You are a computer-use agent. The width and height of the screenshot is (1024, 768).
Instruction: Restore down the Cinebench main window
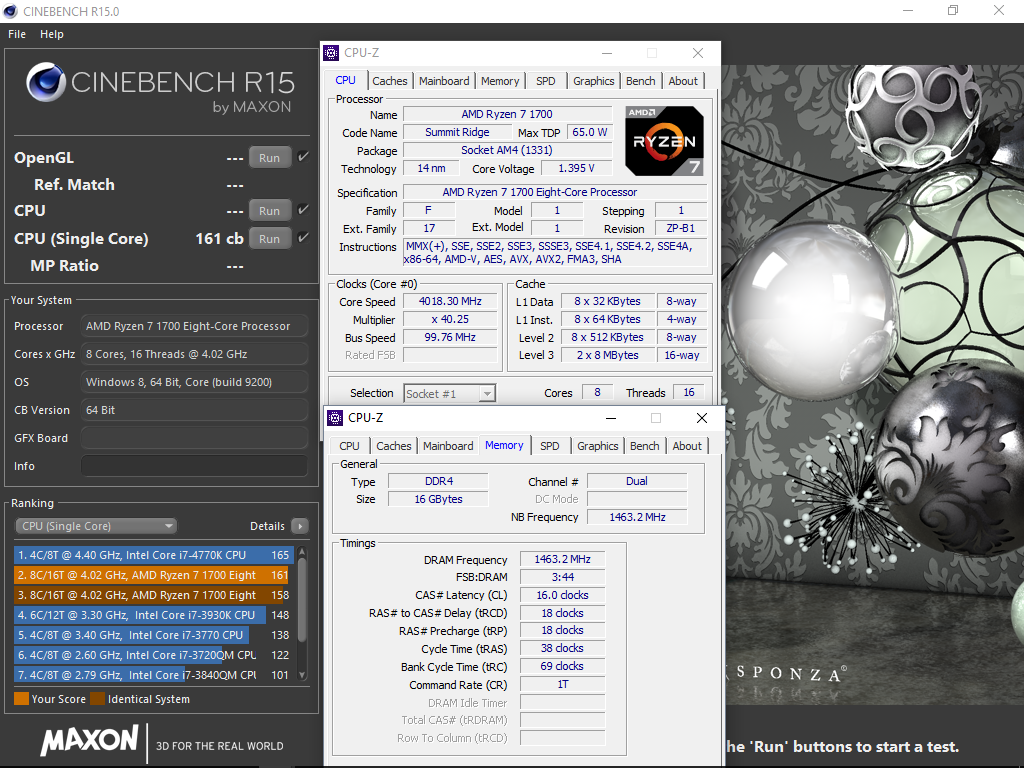click(x=953, y=10)
